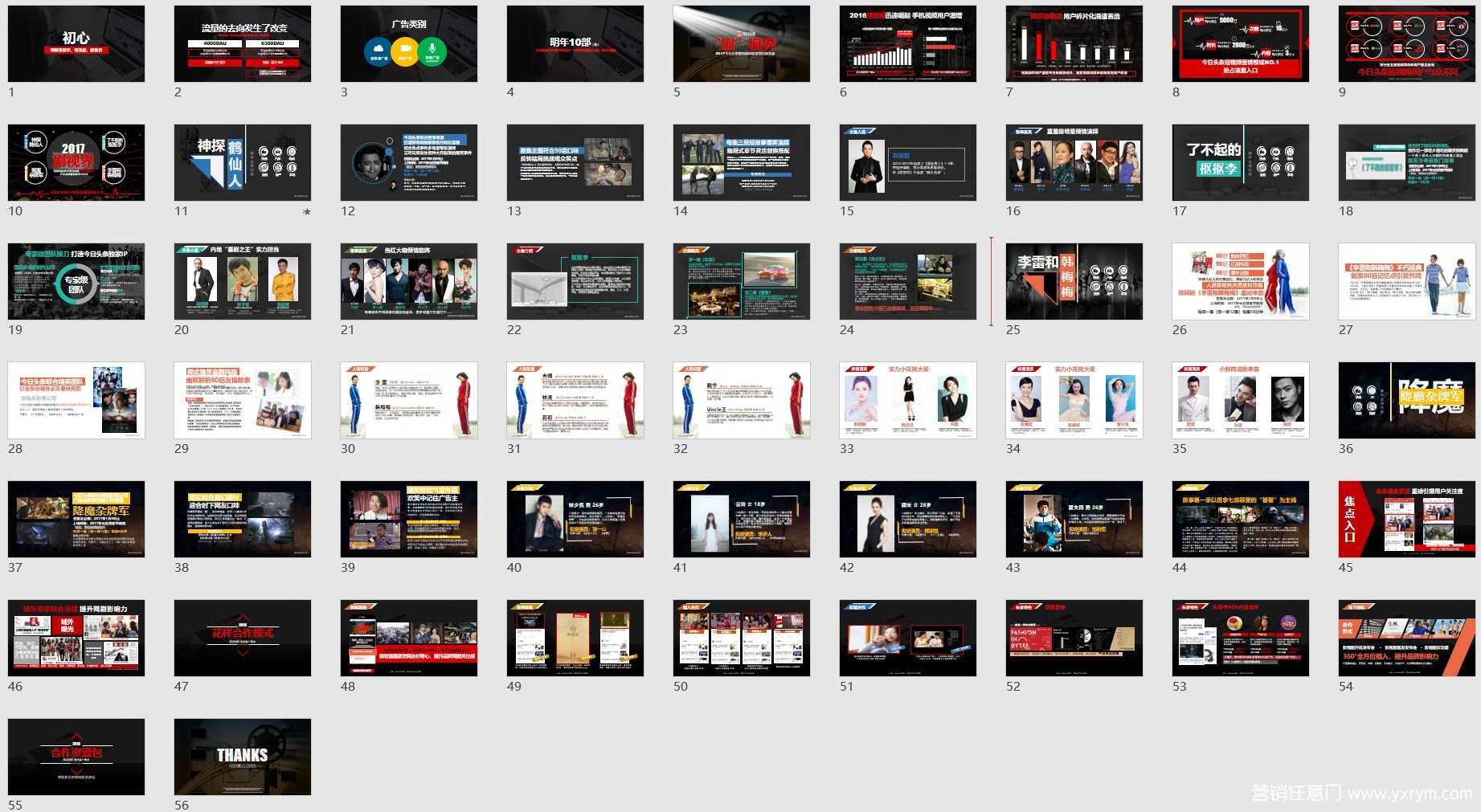The width and height of the screenshot is (1481, 812).
Task: Select slide 35 thumbnail
Action: pyautogui.click(x=1241, y=400)
